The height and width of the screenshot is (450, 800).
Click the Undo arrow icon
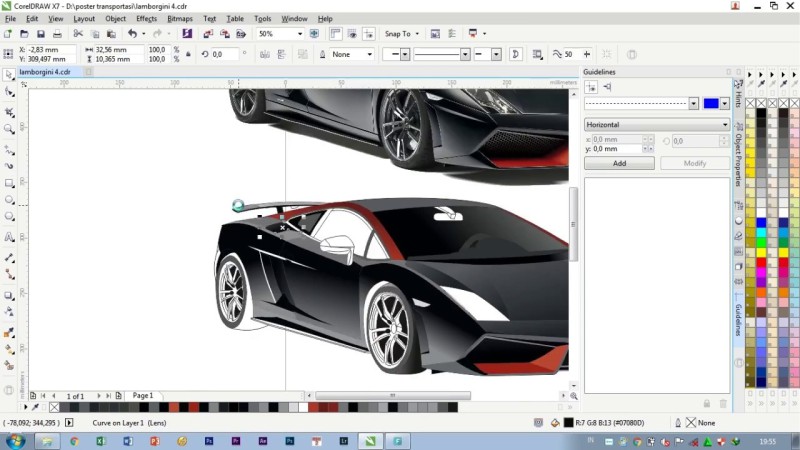point(132,34)
